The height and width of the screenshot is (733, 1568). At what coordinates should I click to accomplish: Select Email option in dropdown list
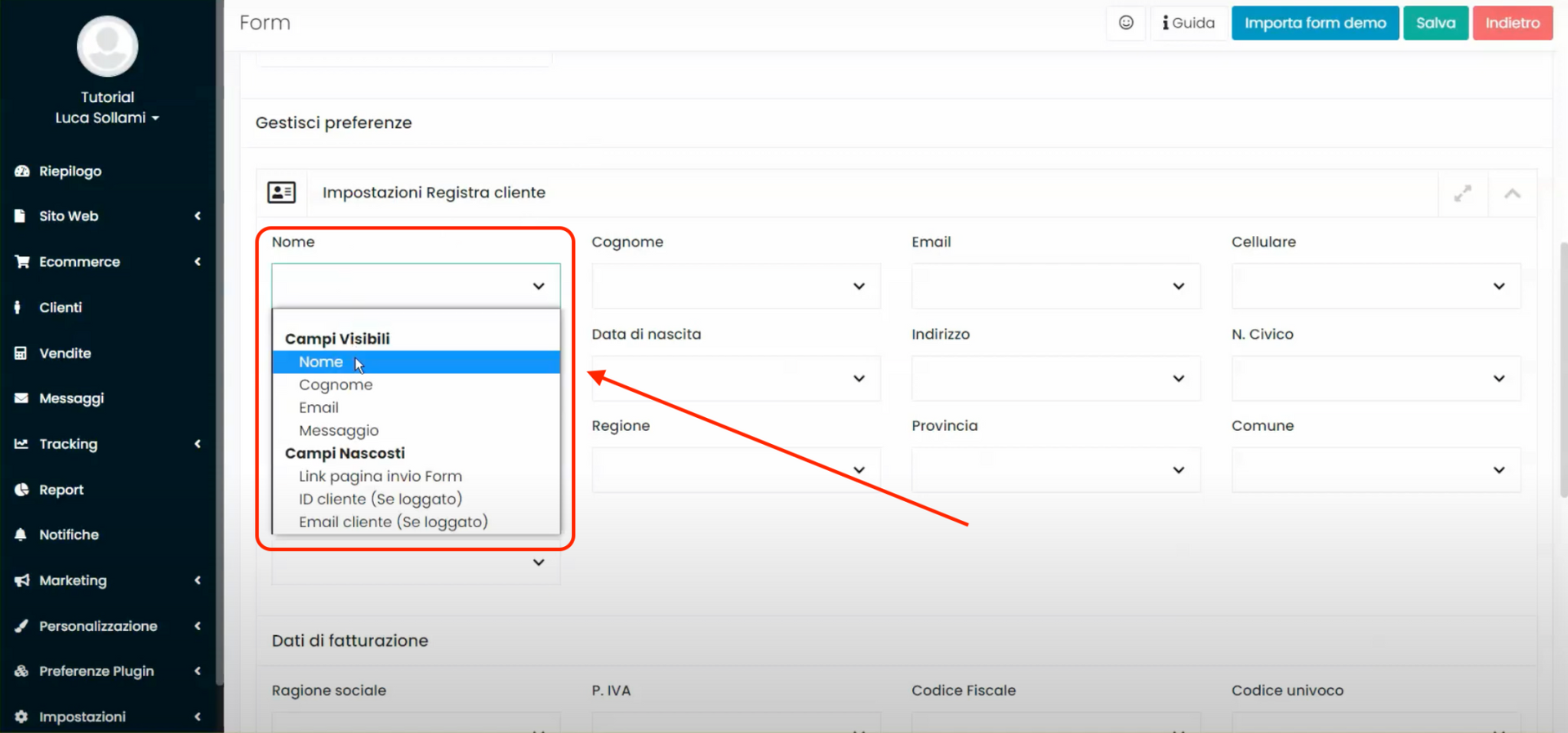[416, 407]
